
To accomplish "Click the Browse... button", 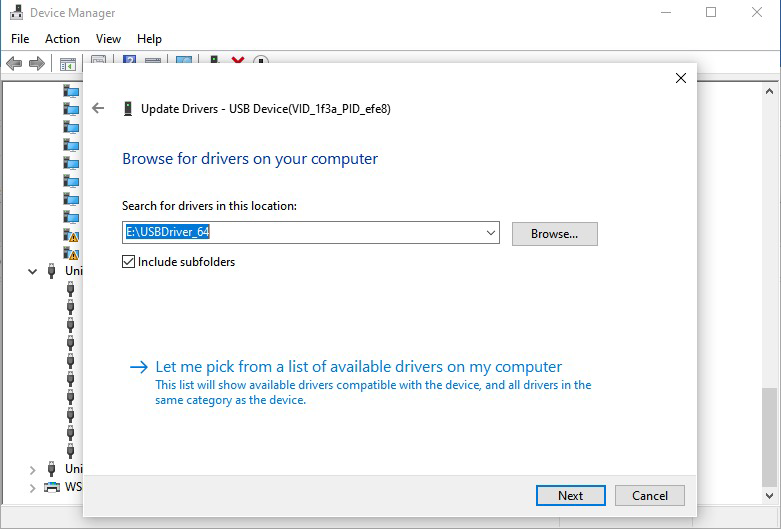I will pos(554,234).
